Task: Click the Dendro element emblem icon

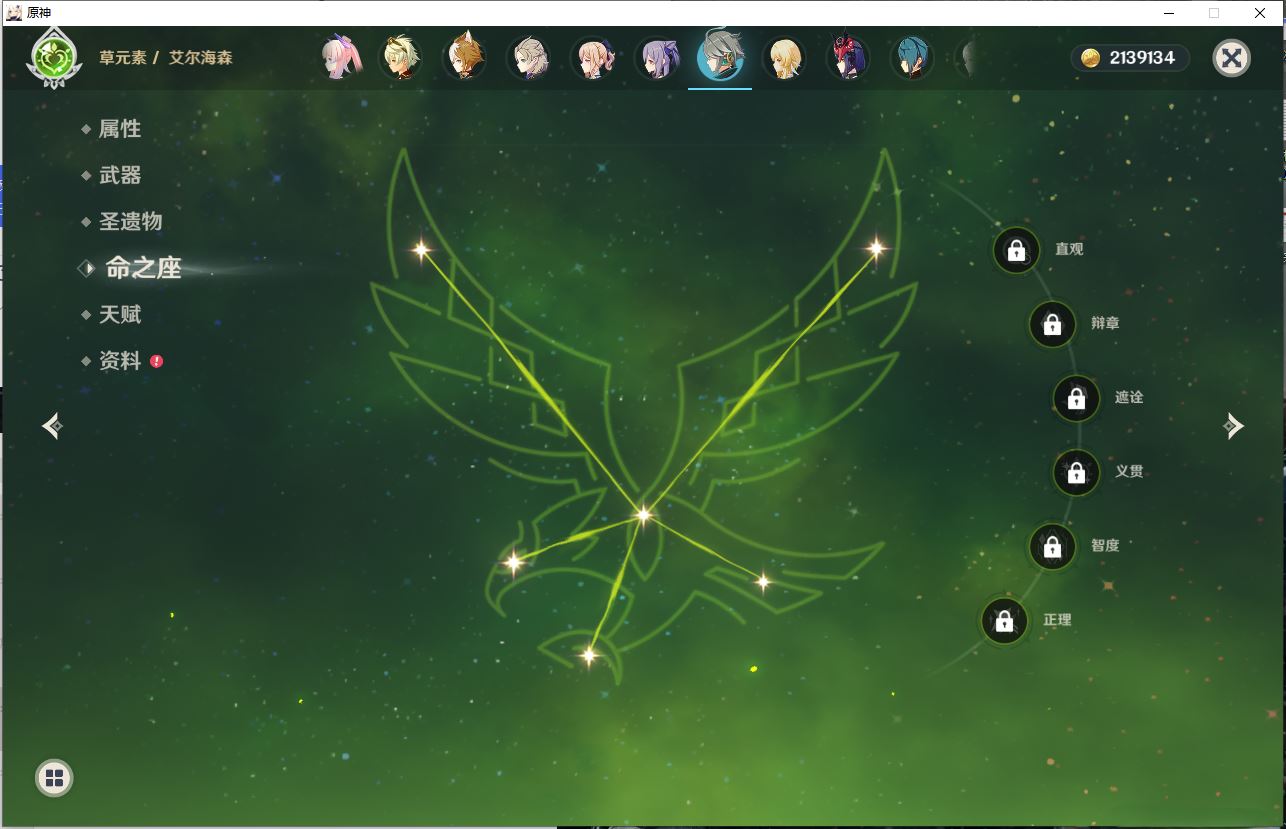Action: click(x=55, y=58)
